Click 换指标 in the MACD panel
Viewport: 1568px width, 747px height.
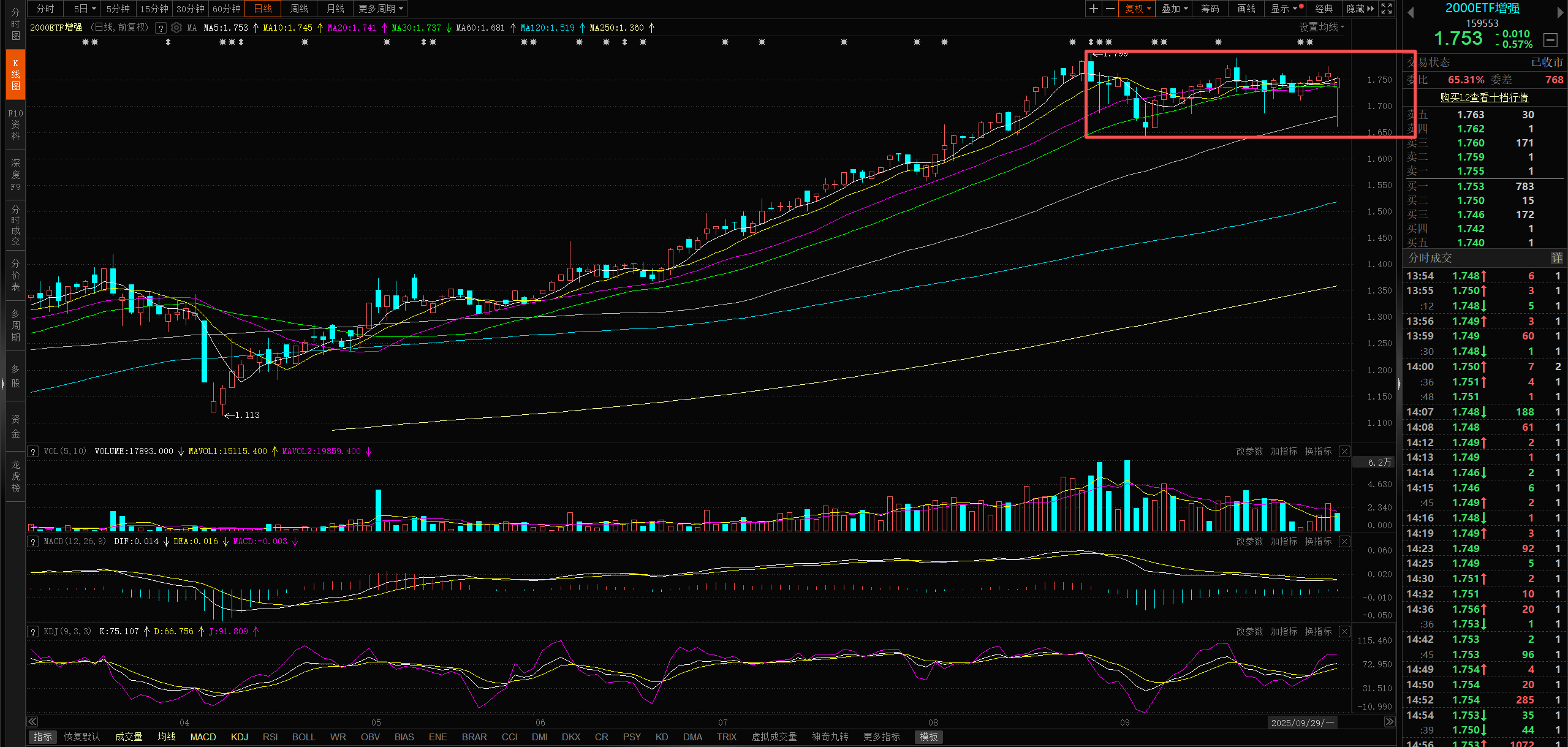(x=1317, y=541)
